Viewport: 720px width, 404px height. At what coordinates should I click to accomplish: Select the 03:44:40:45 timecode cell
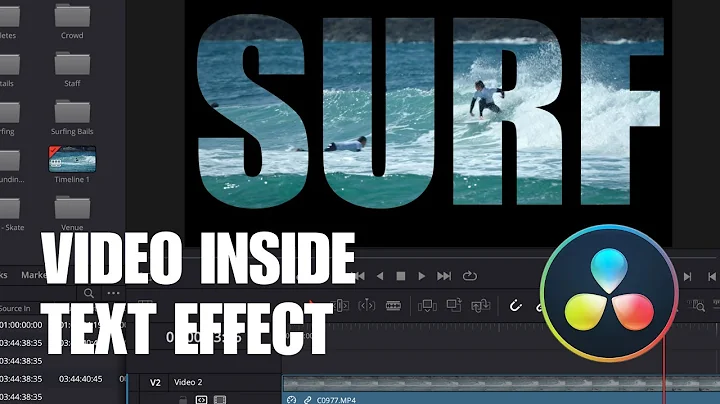click(x=80, y=379)
